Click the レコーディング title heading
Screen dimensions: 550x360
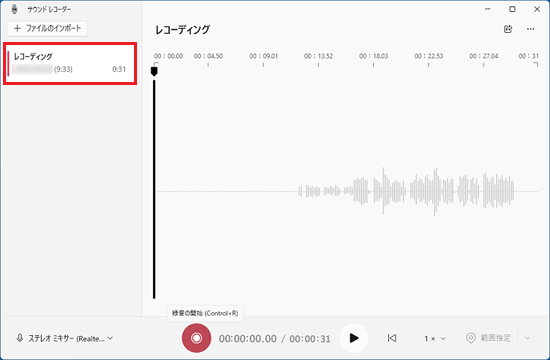pos(182,29)
